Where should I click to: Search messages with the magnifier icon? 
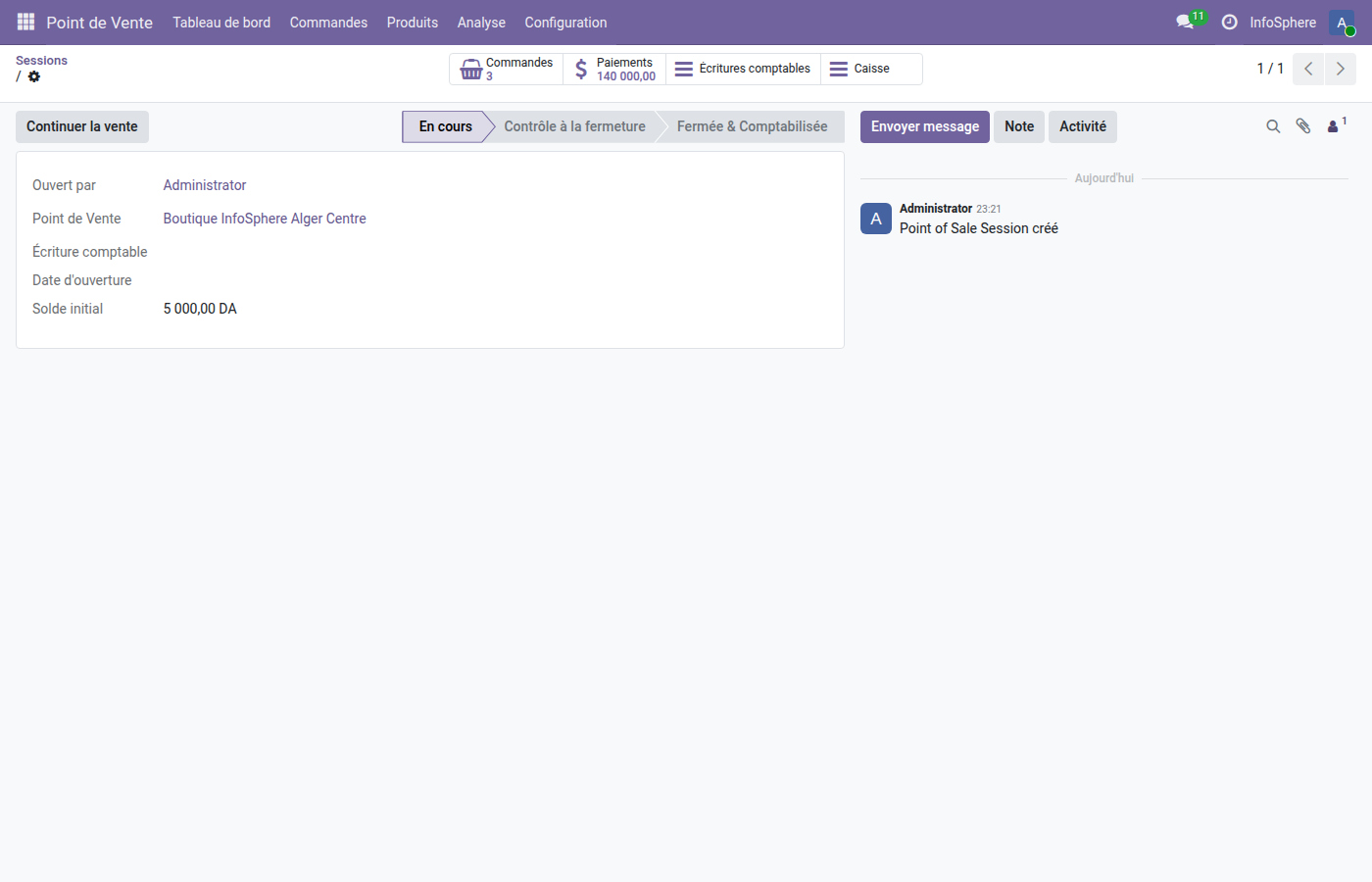click(1273, 126)
